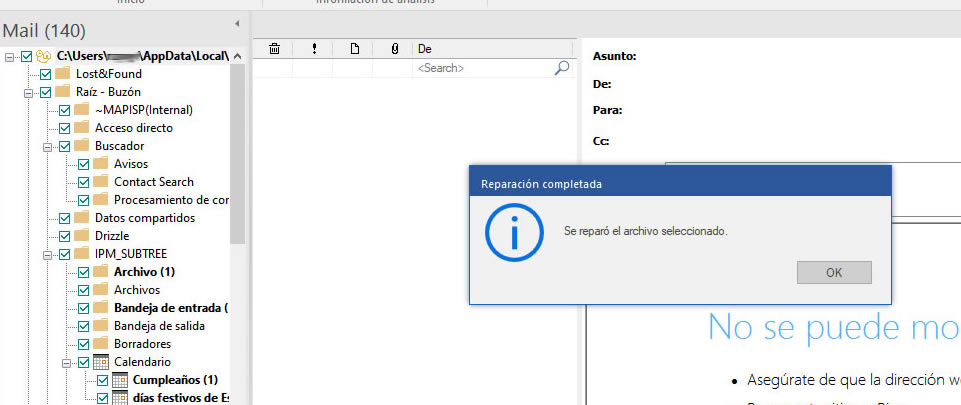Screen dimensions: 961x405
Task: Select the Bandeja de salida folder
Action: [159, 325]
